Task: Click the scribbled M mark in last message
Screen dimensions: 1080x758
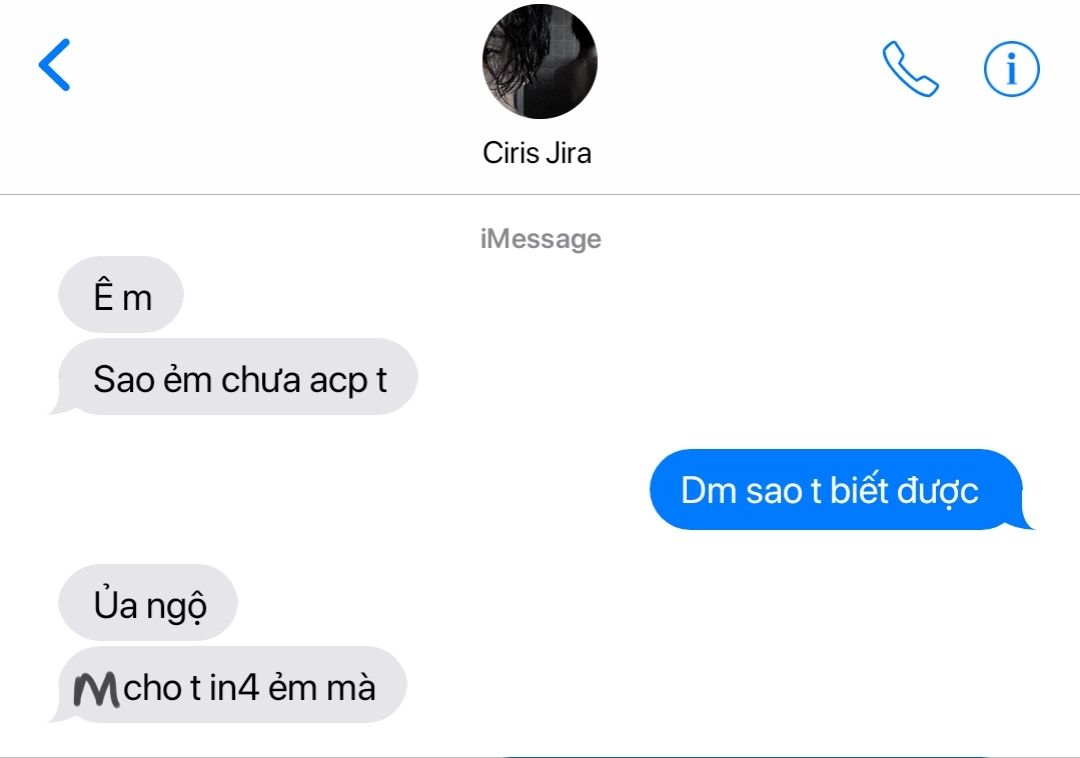Action: tap(96, 689)
